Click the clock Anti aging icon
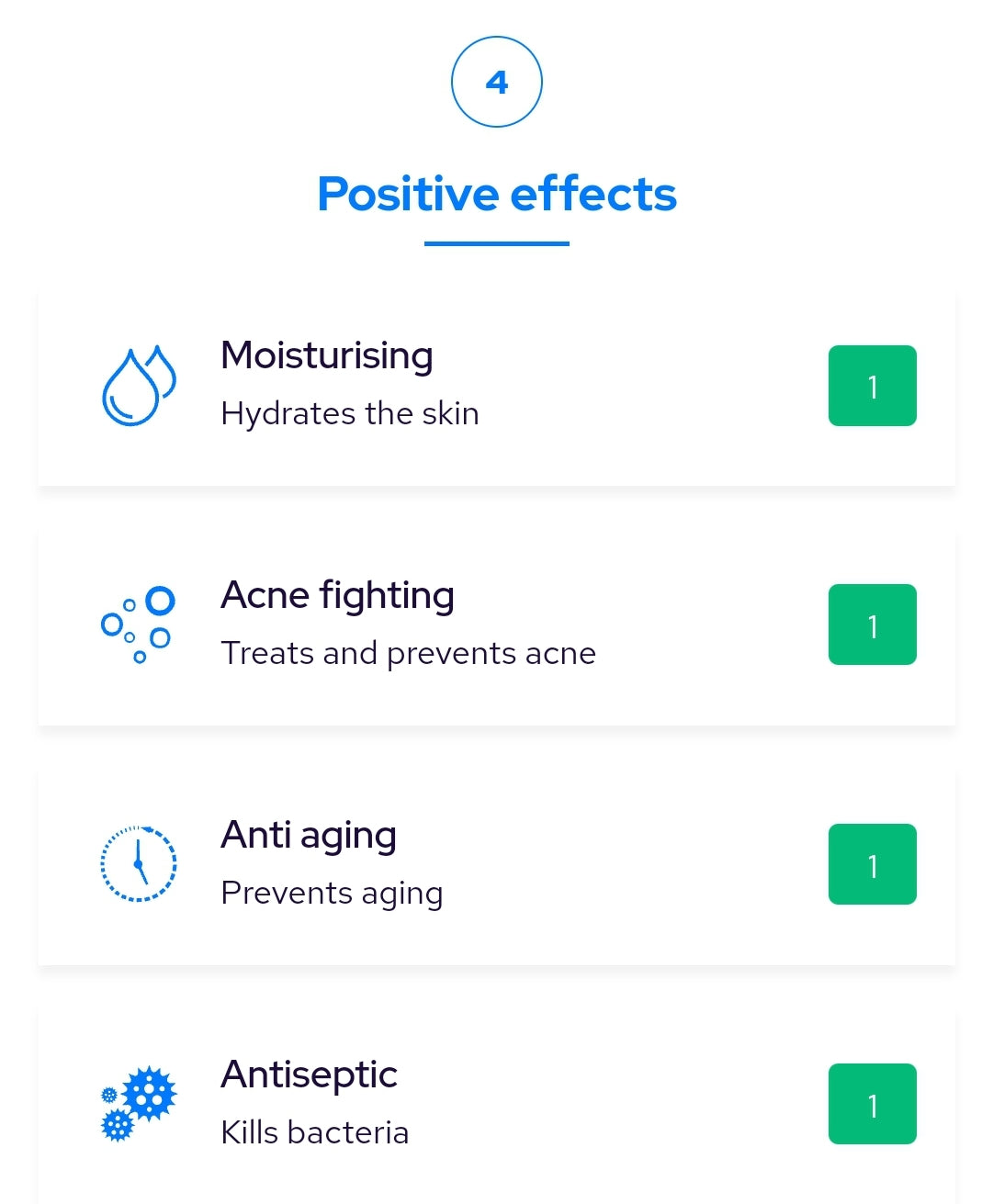The width and height of the screenshot is (982, 1204). [x=138, y=864]
